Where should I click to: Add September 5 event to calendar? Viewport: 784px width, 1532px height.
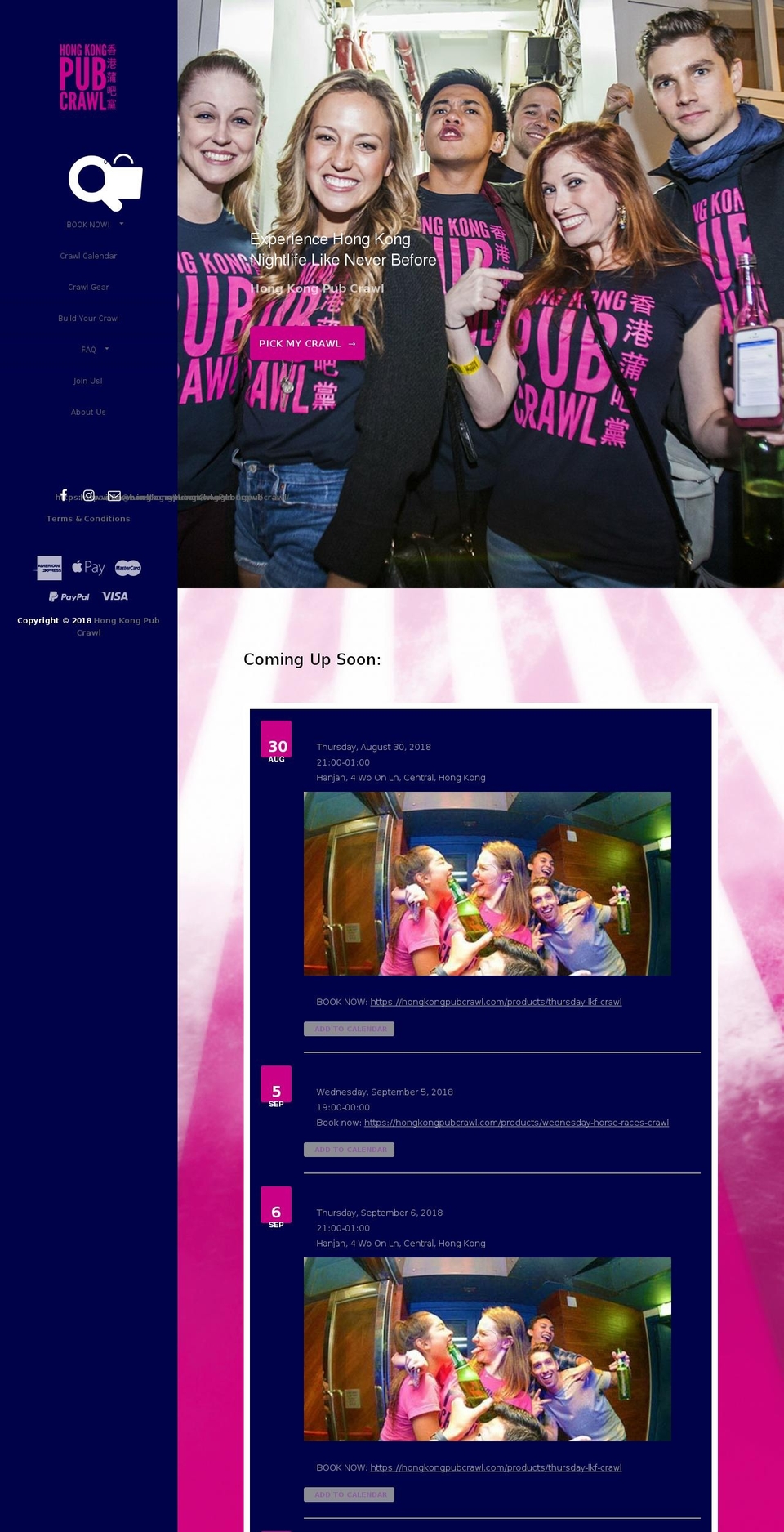pos(349,1150)
